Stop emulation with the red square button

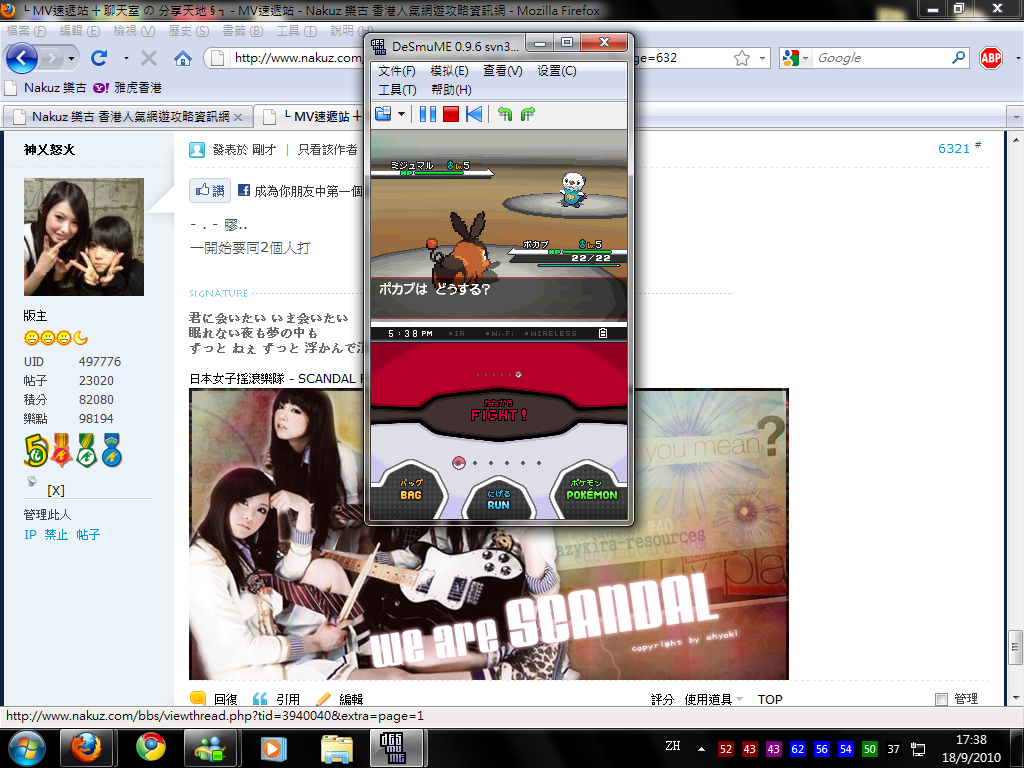click(451, 114)
